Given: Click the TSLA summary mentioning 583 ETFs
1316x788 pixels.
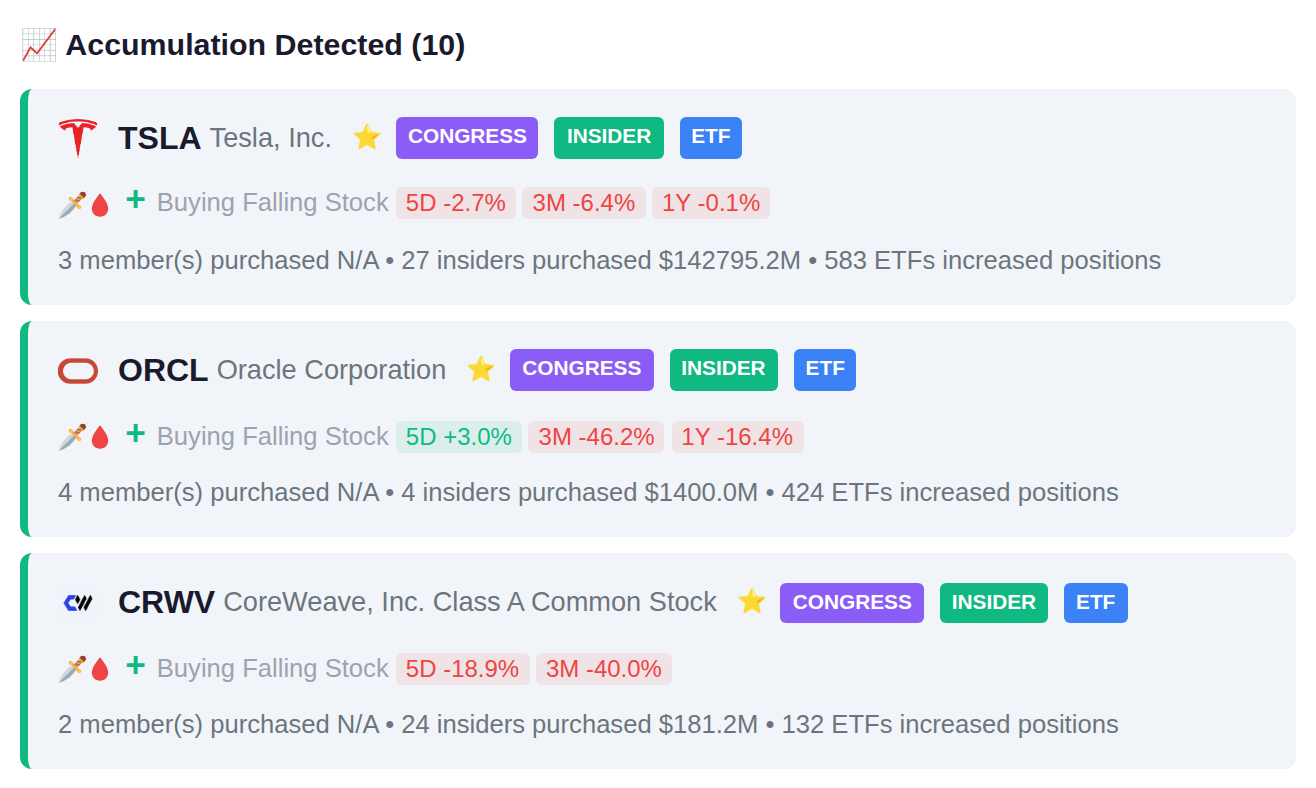Looking at the screenshot, I should coord(609,261).
